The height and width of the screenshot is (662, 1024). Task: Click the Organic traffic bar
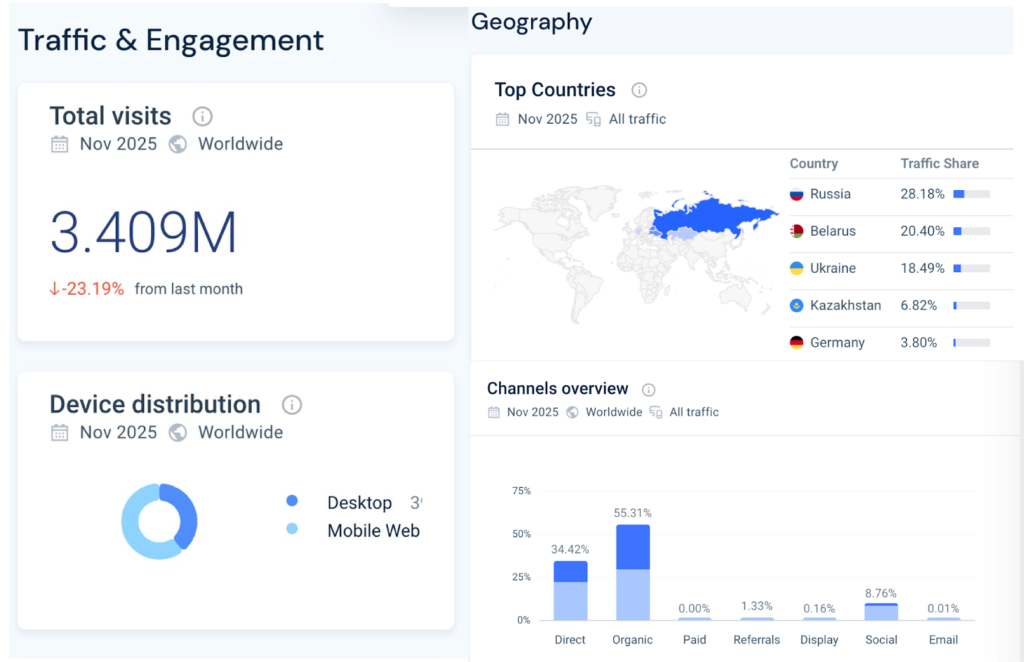pyautogui.click(x=632, y=571)
